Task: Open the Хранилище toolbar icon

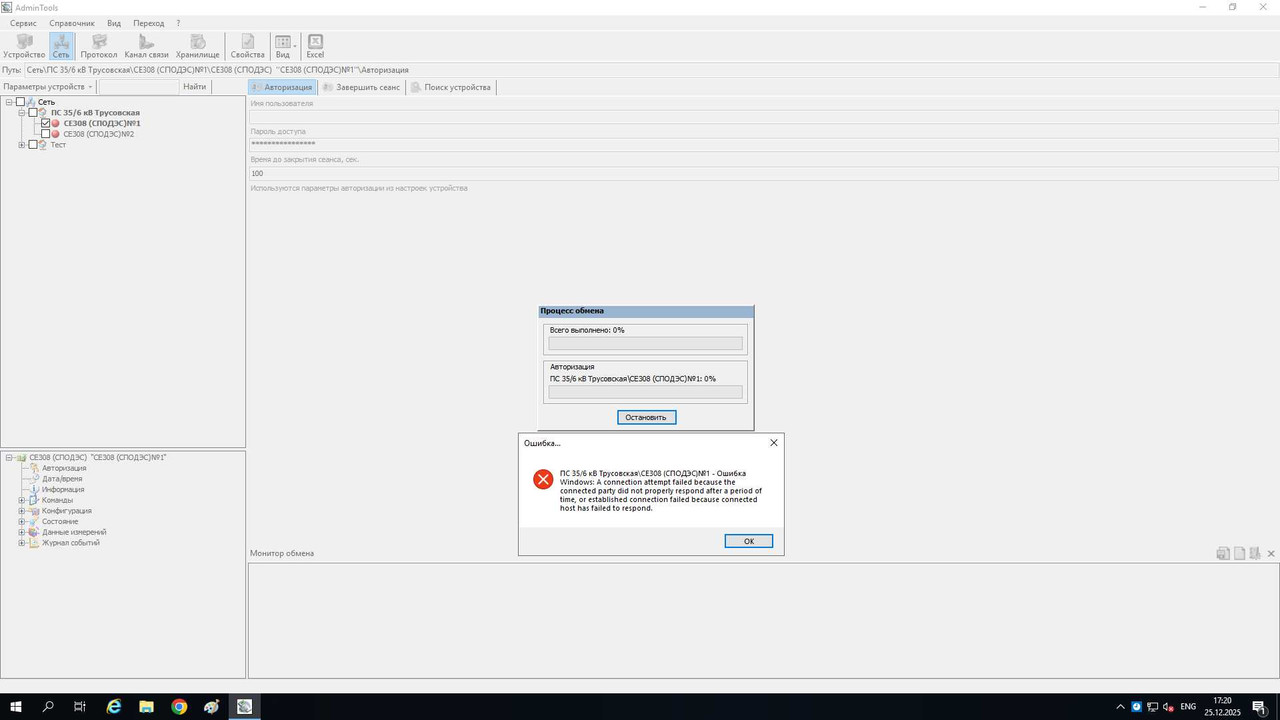Action: 198,46
